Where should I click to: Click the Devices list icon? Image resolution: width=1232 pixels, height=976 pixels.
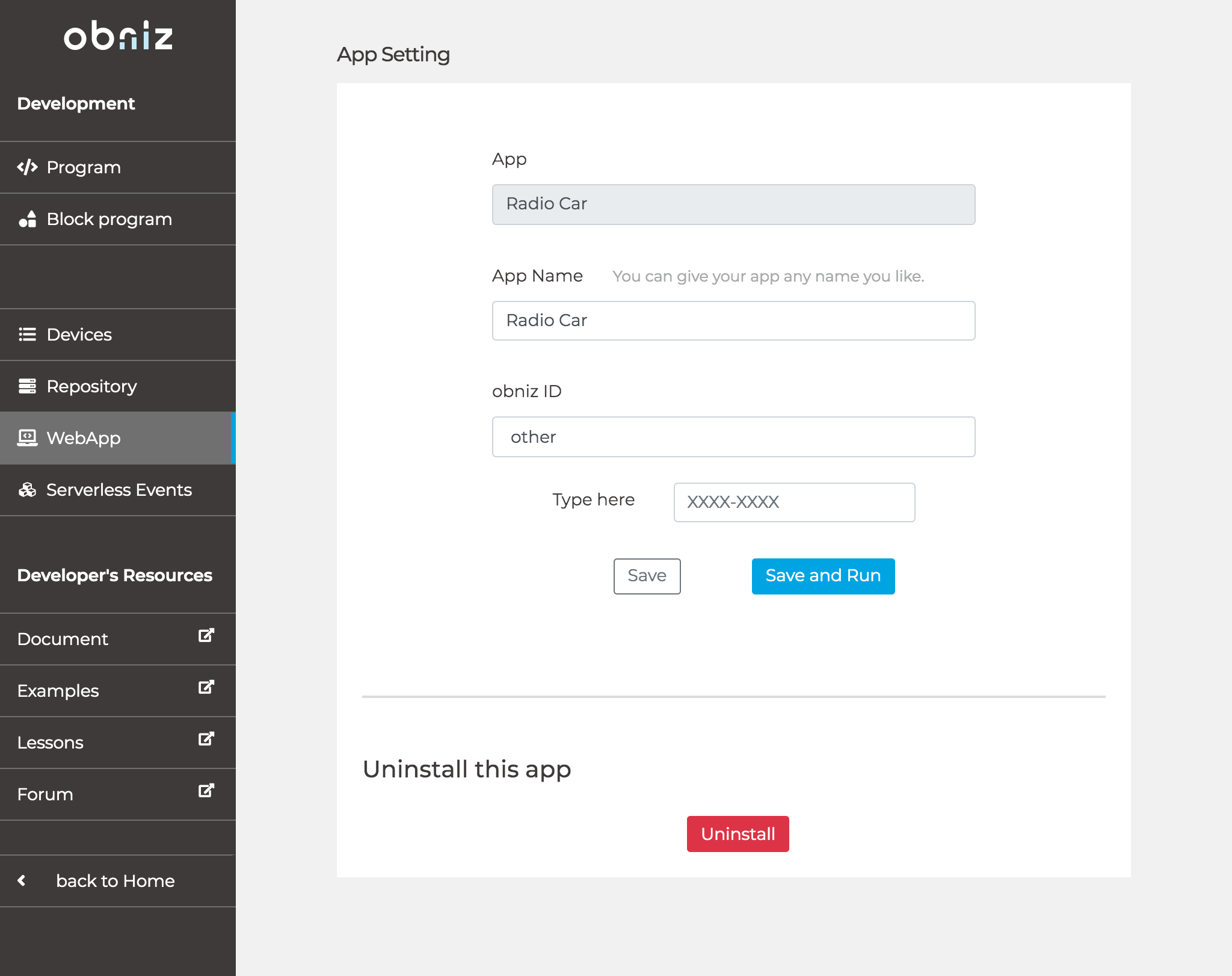[x=27, y=335]
